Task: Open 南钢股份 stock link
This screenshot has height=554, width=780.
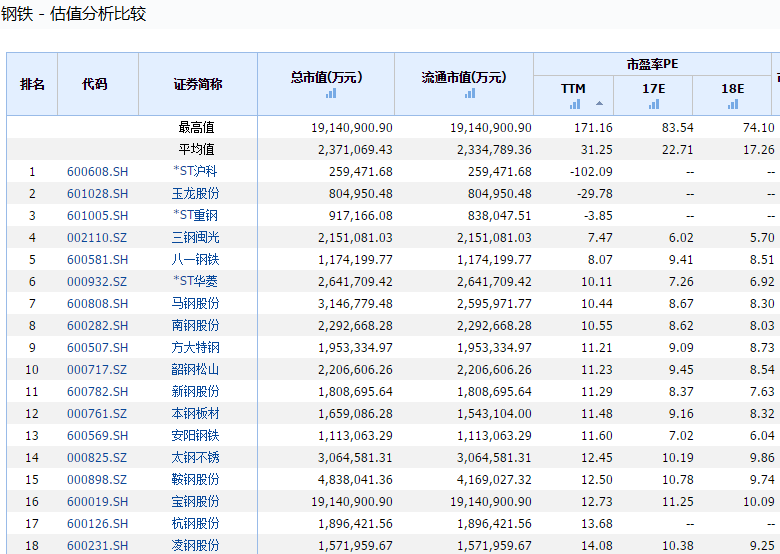Action: [195, 325]
